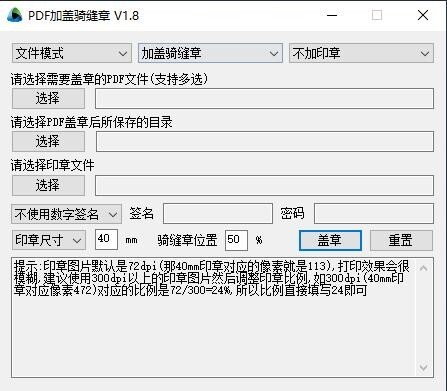Click label 请选择印章文件
This screenshot has height=391, width=447.
pyautogui.click(x=52, y=165)
